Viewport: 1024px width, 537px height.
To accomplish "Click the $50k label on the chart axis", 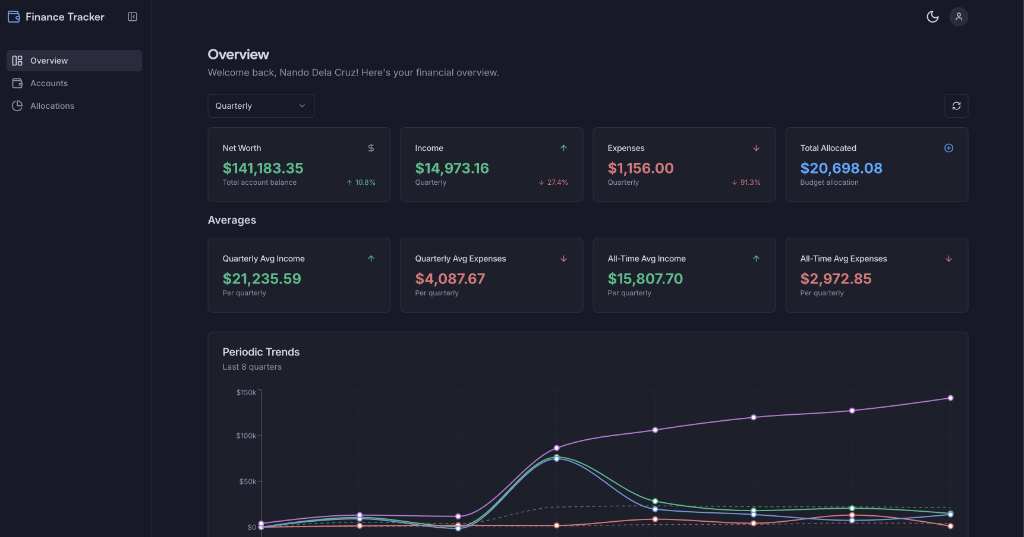I will [x=248, y=481].
